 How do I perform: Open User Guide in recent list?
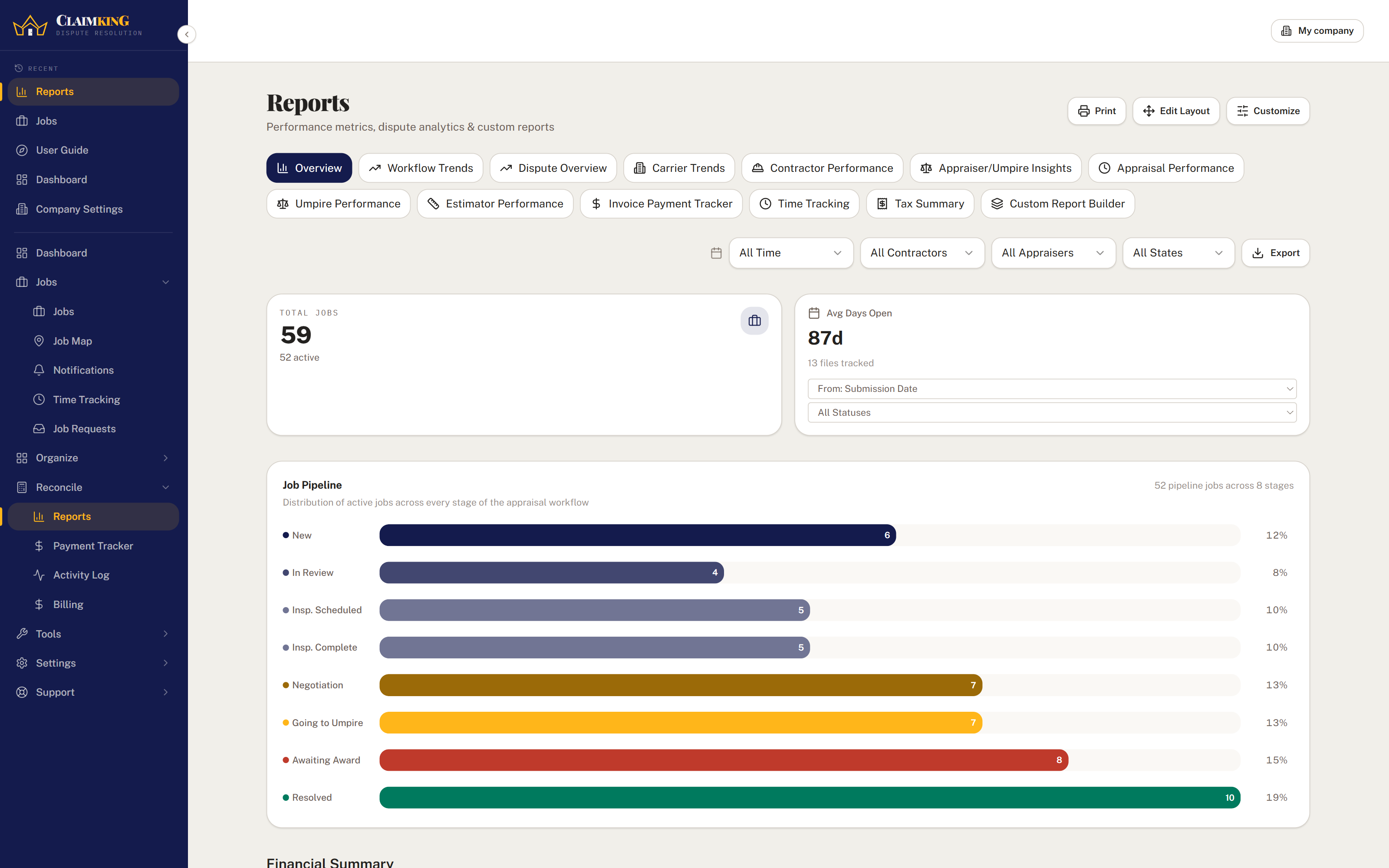point(94,151)
